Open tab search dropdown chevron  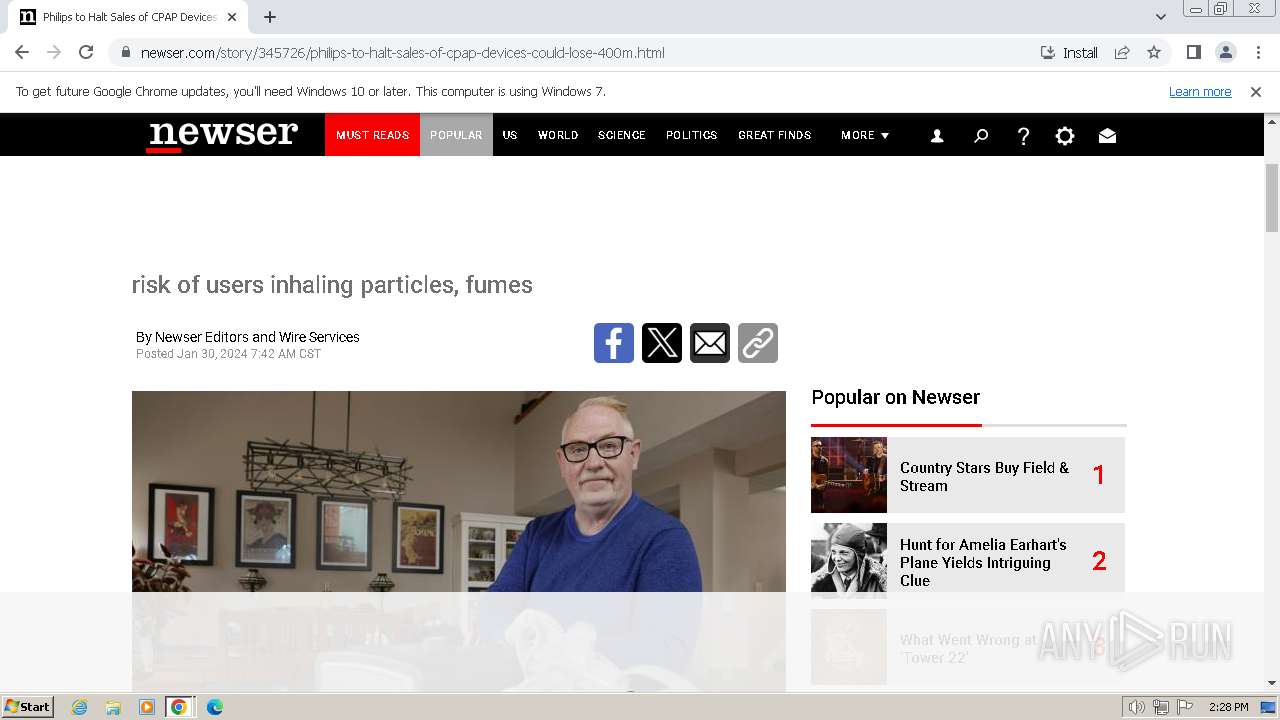(x=1161, y=17)
